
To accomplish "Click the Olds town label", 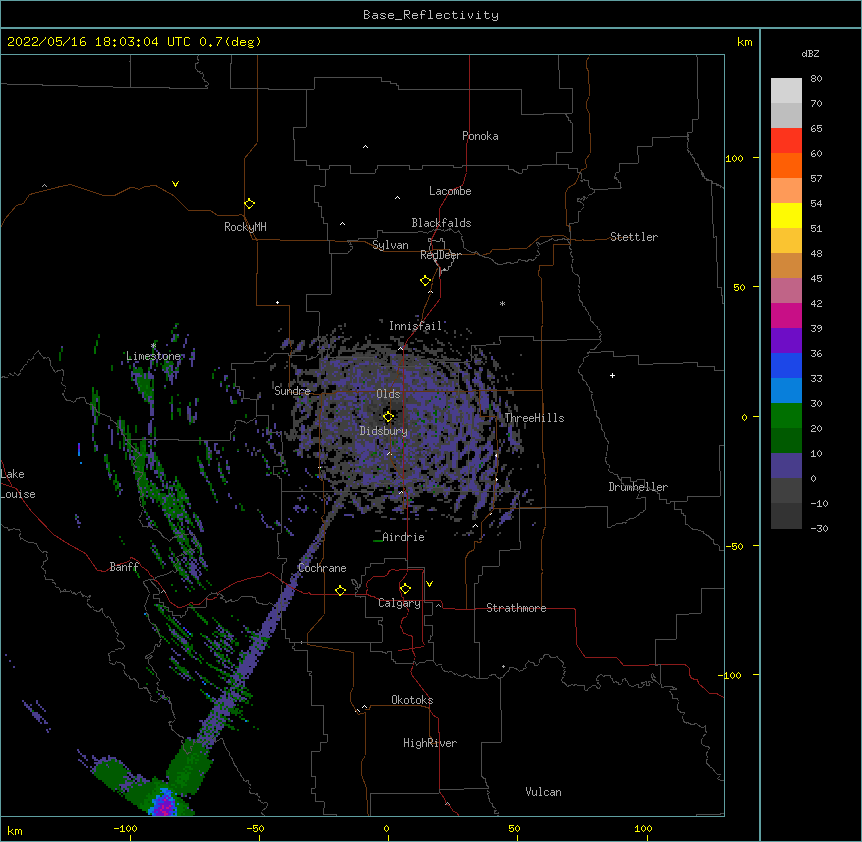I will (x=388, y=394).
